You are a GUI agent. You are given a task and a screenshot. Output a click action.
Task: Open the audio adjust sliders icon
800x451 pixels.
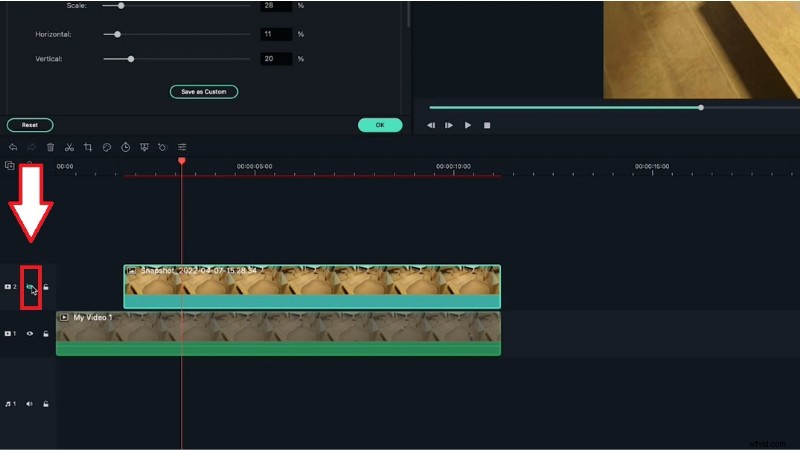(x=182, y=147)
